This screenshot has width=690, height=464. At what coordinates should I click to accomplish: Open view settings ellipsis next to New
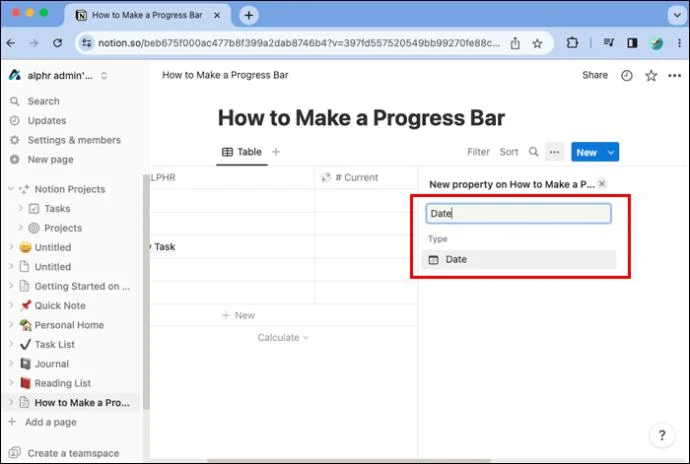pos(554,152)
